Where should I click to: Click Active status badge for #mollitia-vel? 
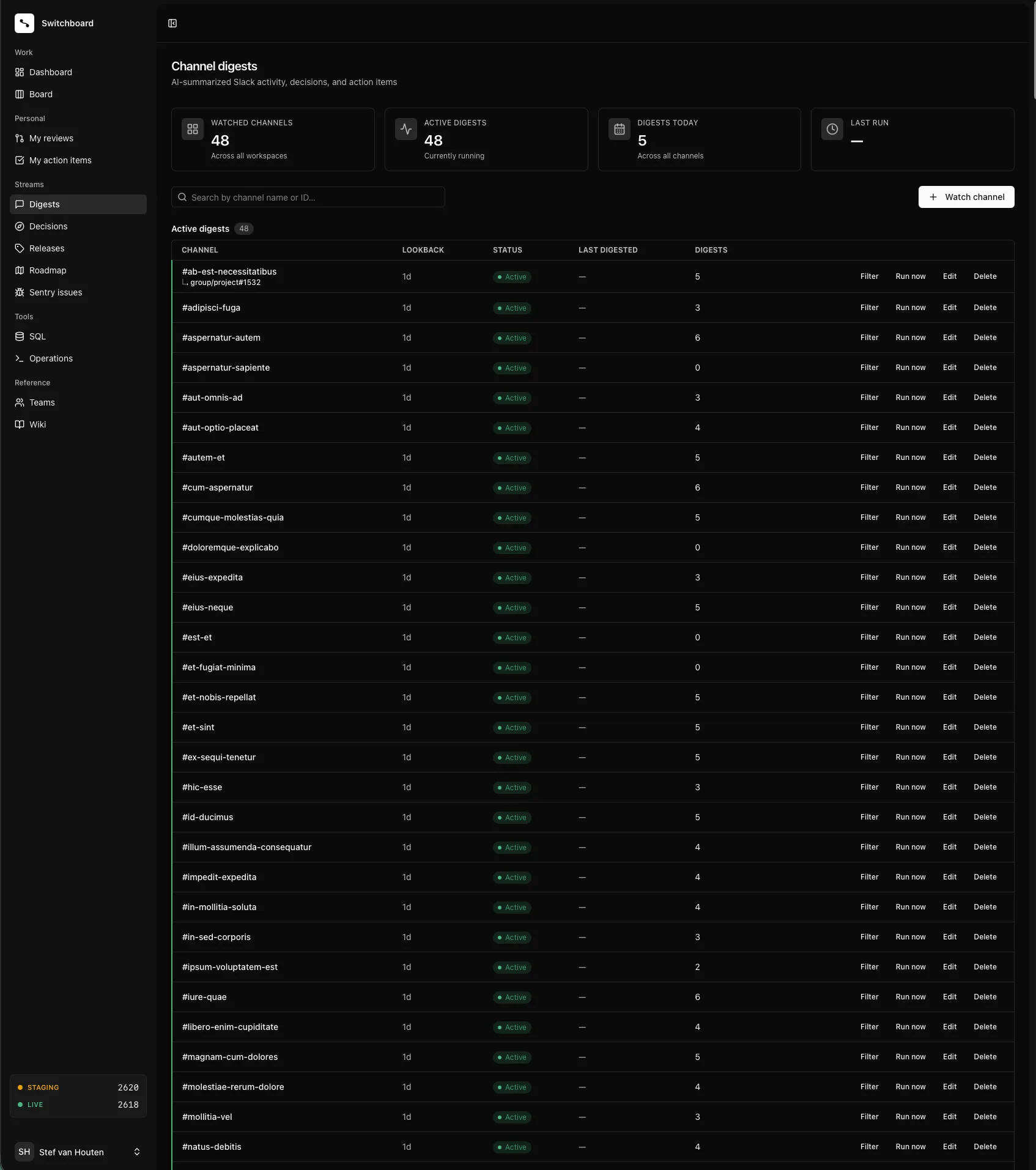[x=512, y=1117]
